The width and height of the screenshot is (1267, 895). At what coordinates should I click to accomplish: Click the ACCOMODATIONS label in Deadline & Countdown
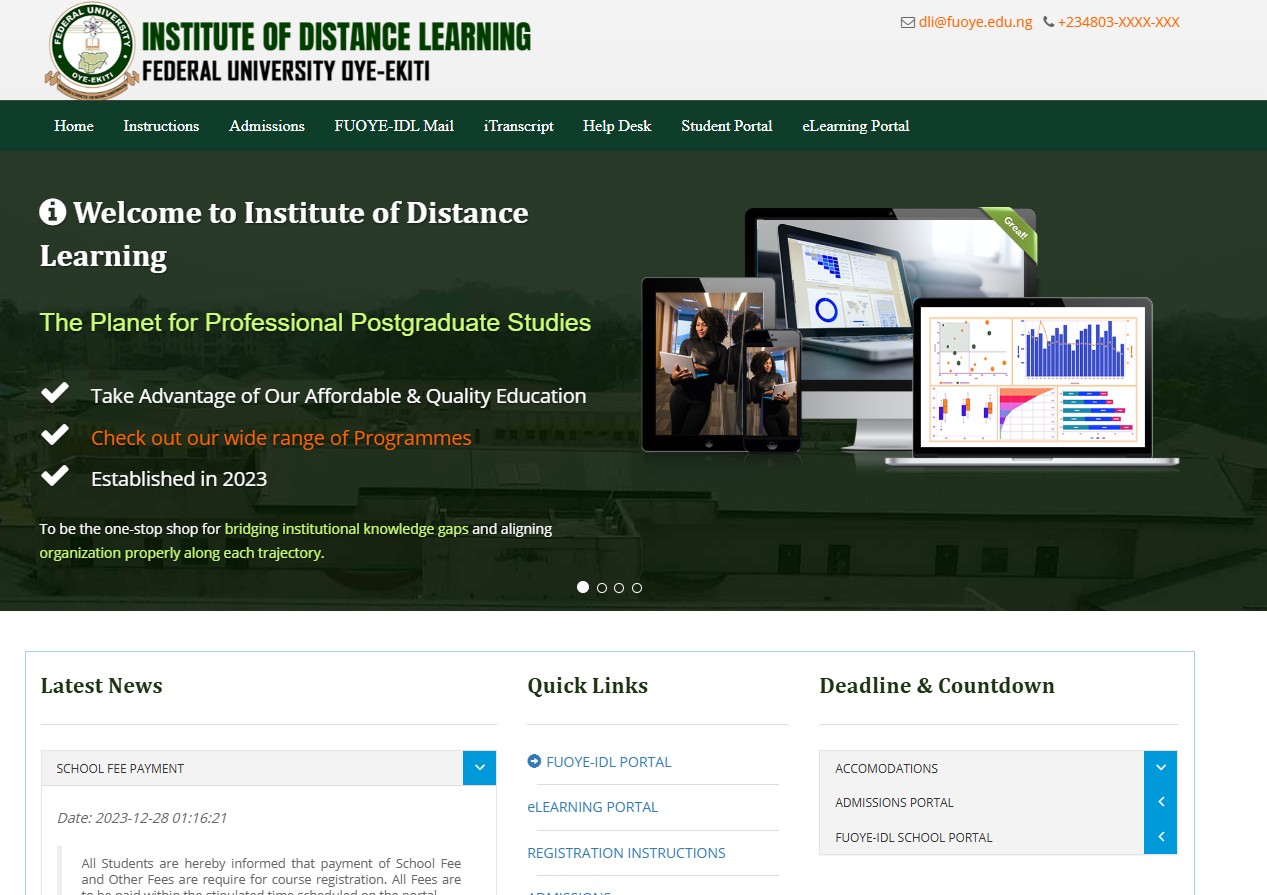[x=887, y=769]
